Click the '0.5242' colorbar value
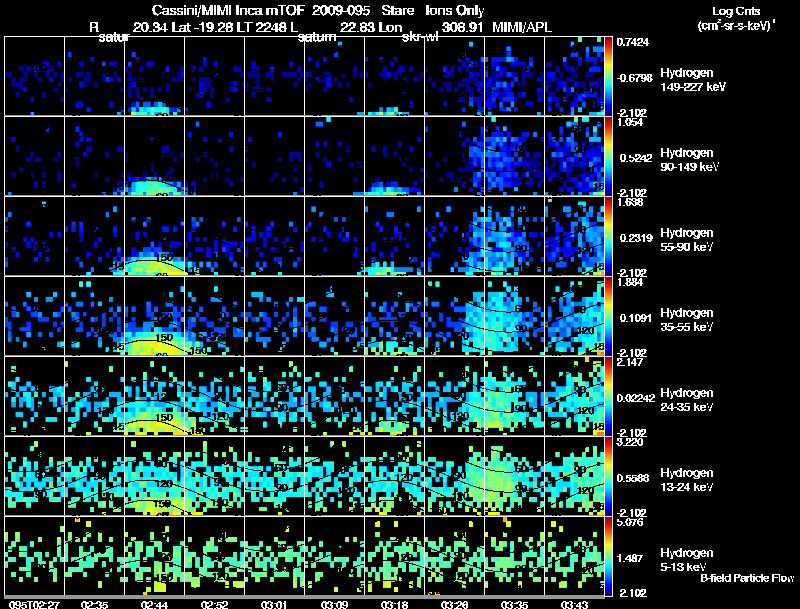This screenshot has width=800, height=609. (x=636, y=158)
